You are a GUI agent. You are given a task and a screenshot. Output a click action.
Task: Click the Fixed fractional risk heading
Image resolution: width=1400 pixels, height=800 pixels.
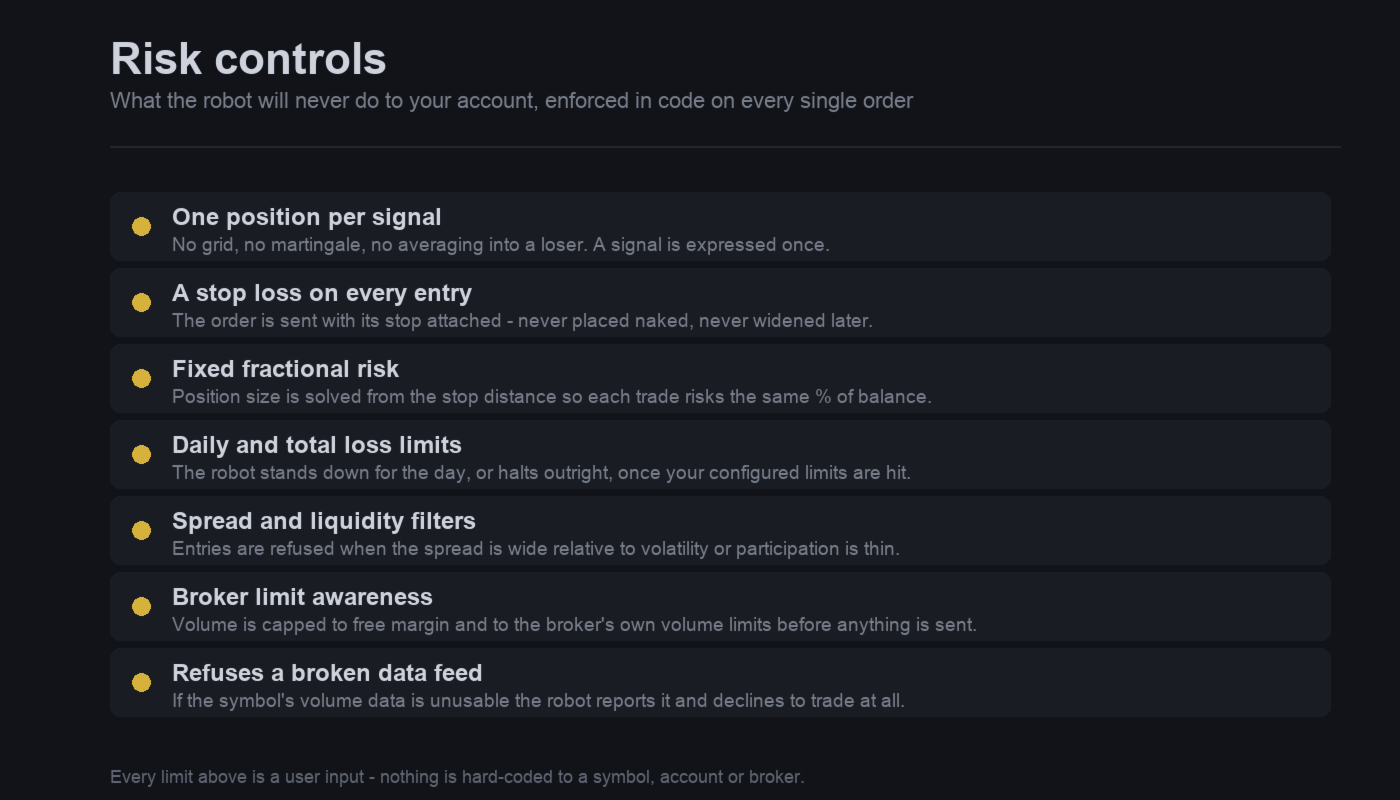[x=285, y=369]
